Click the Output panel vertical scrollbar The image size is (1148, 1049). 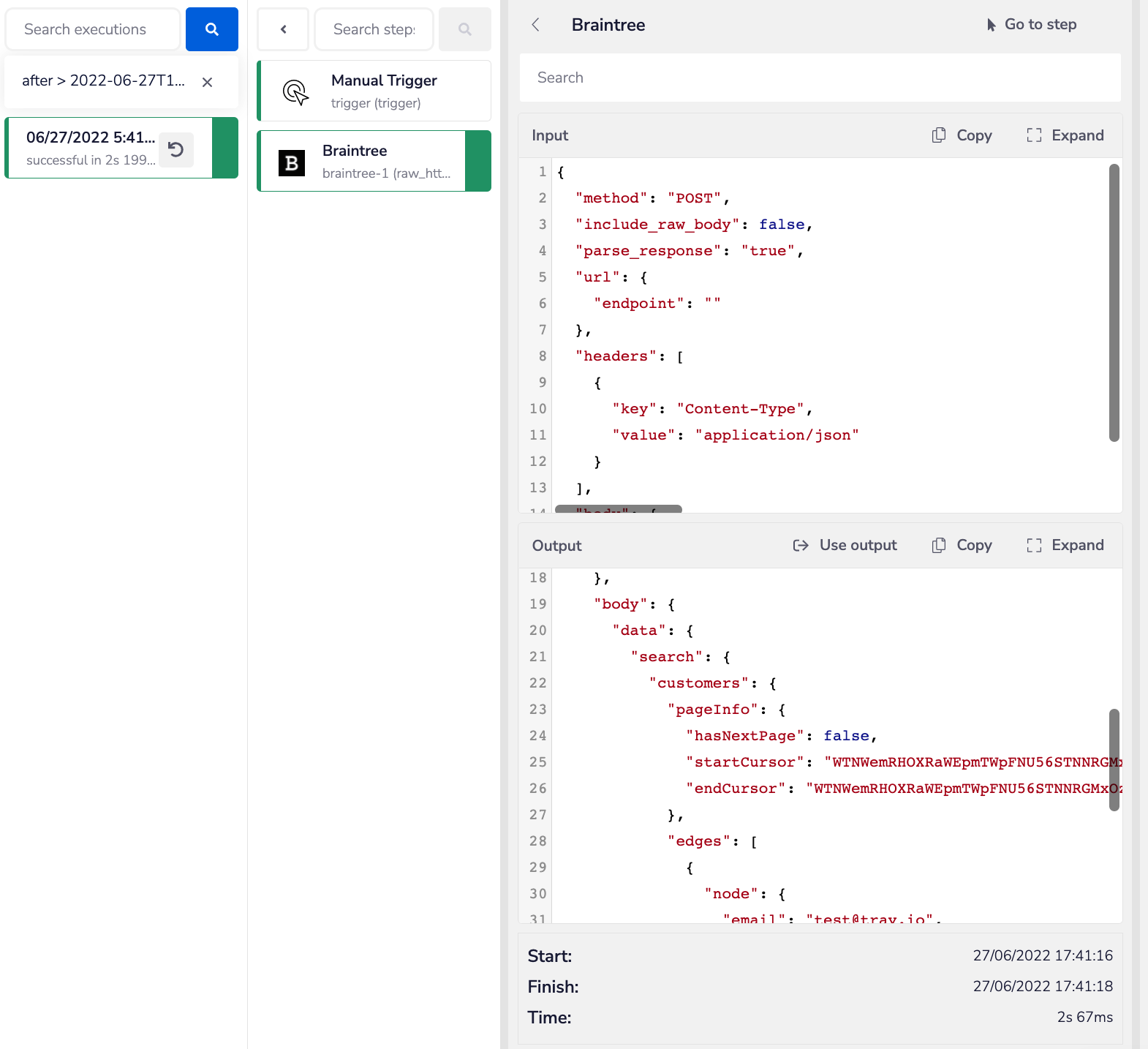point(1114,759)
